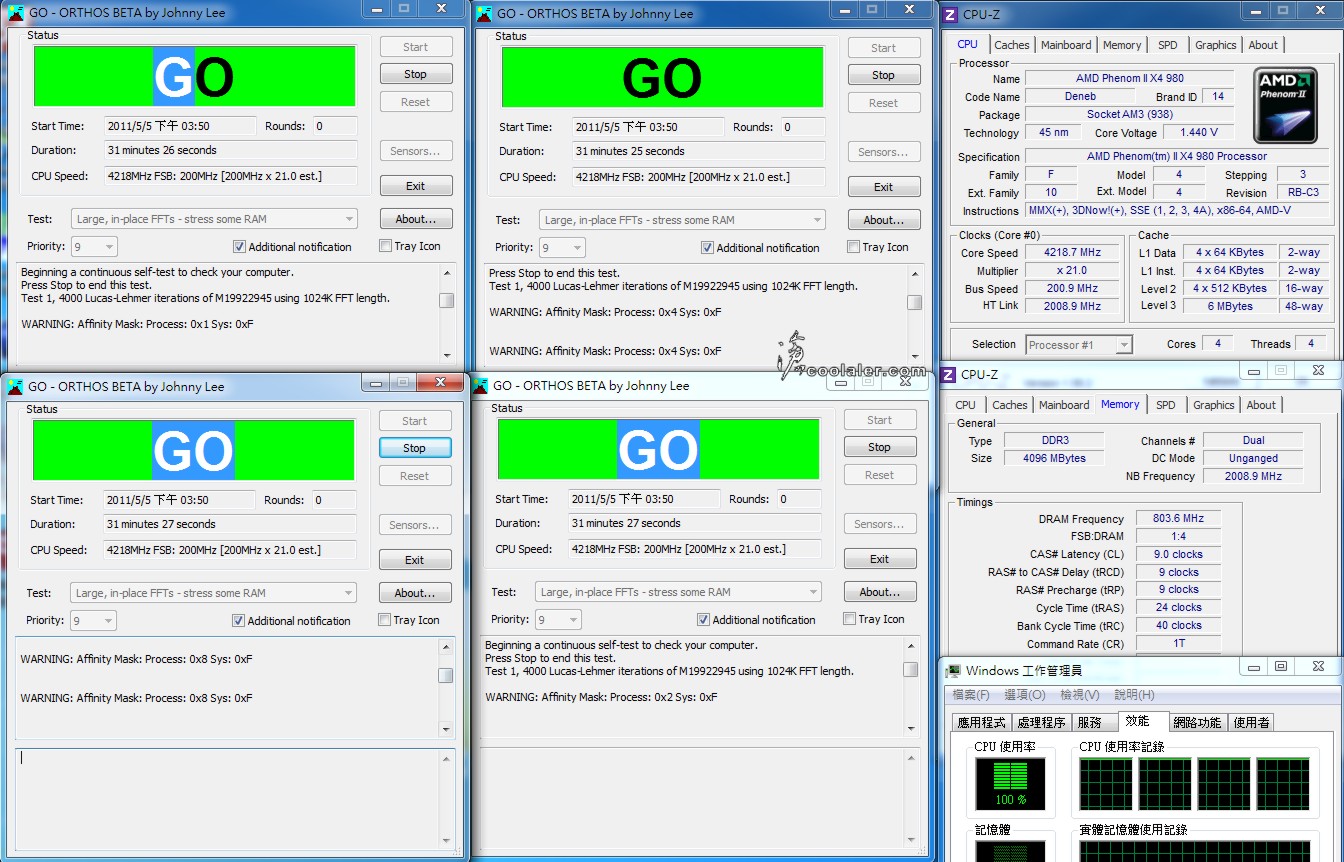This screenshot has height=862, width=1344.
Task: Open Priority dropdown in 0x2 ORTHOS window
Action: tap(558, 620)
